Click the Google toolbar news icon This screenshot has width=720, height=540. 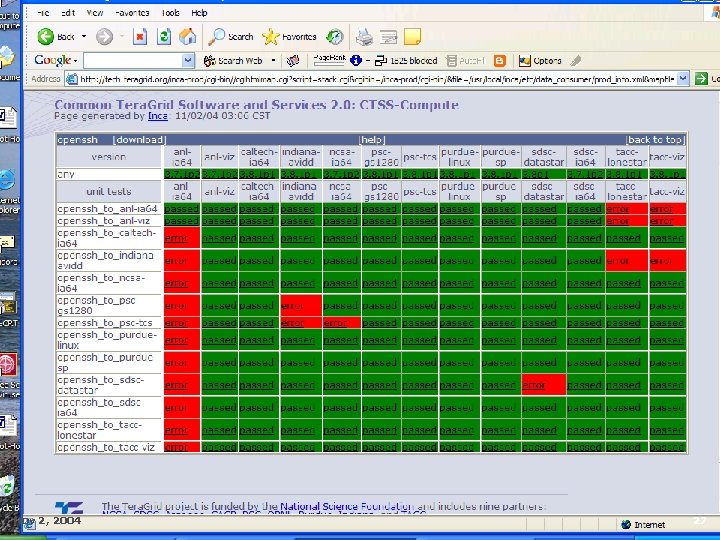click(292, 61)
